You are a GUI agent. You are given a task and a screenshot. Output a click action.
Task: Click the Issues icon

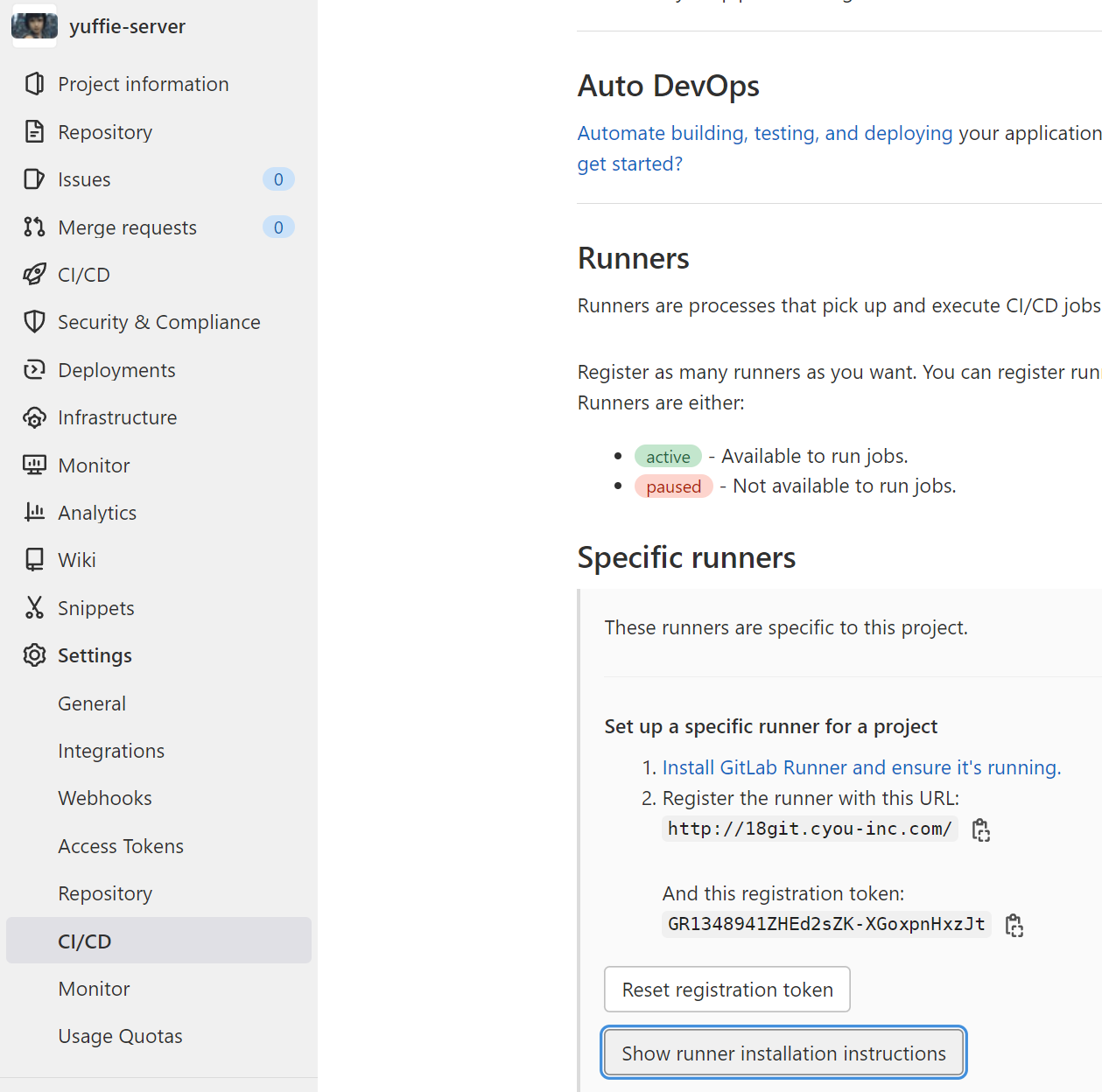(34, 179)
